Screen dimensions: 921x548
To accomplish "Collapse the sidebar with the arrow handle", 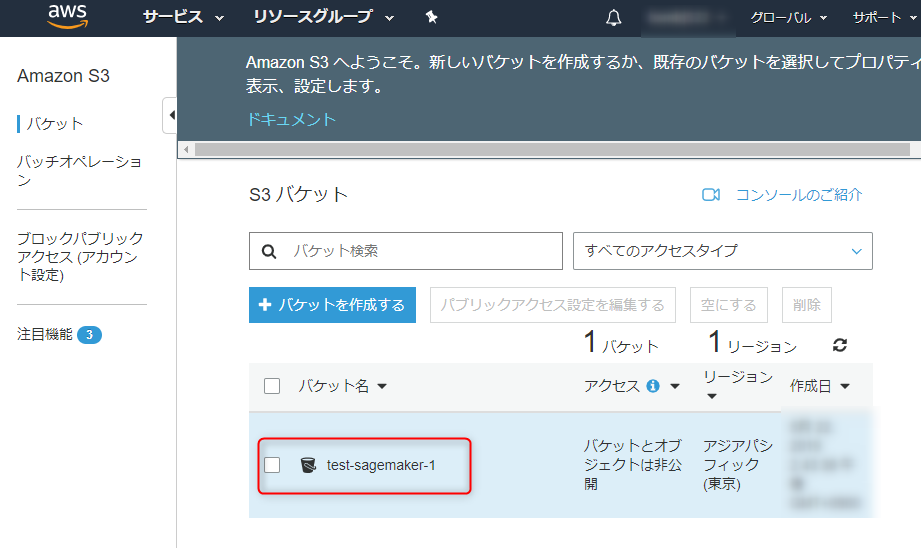I will (170, 115).
